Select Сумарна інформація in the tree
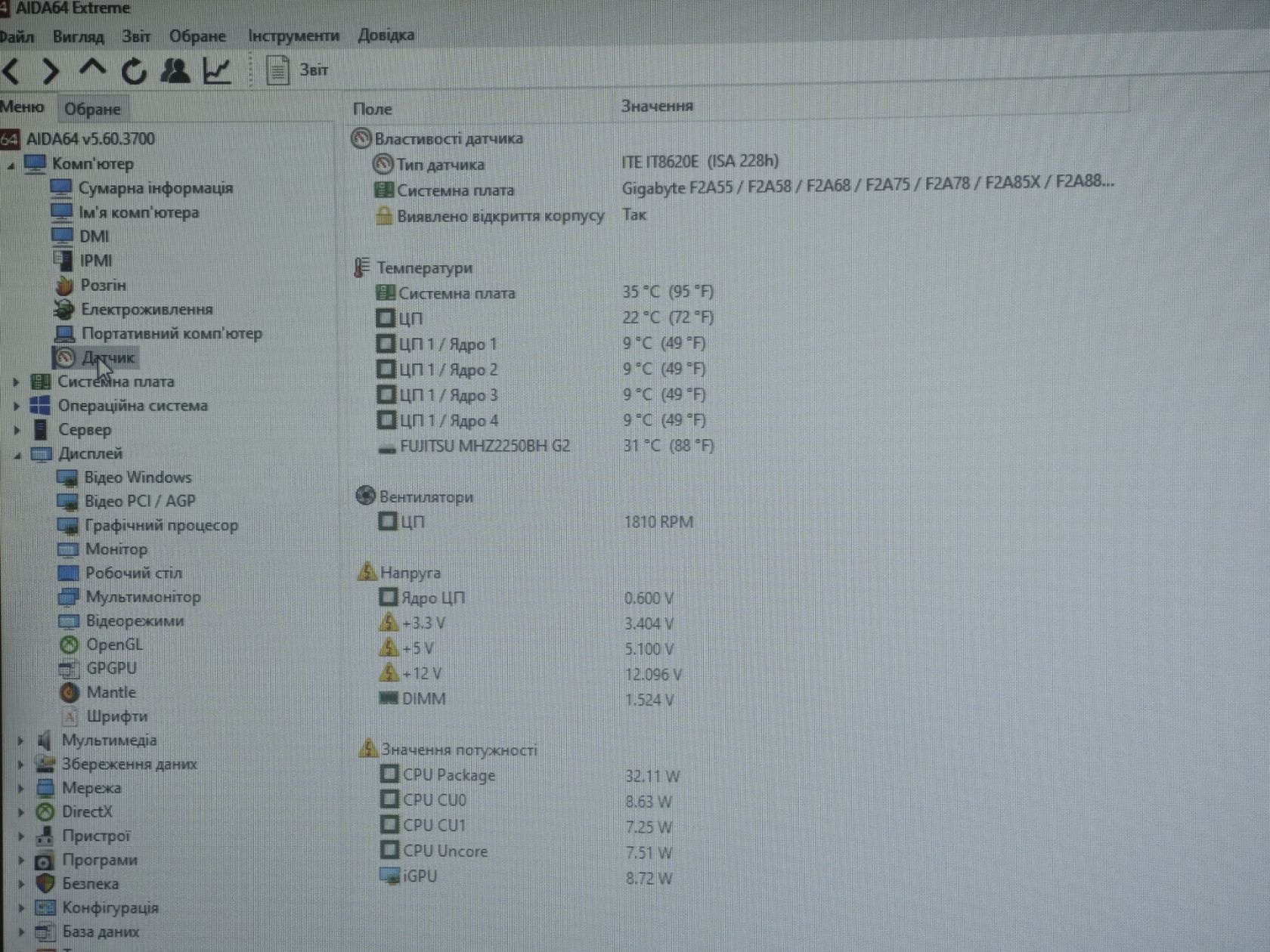 pos(156,188)
